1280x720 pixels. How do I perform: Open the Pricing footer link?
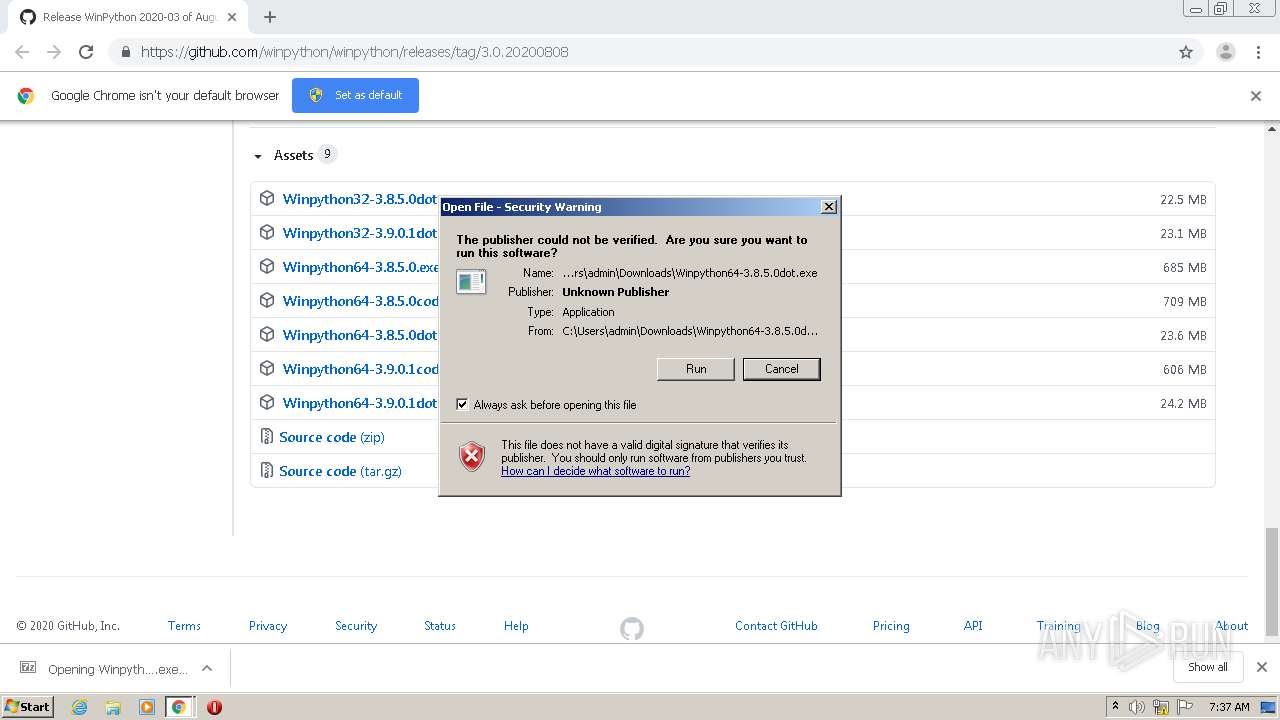(891, 626)
